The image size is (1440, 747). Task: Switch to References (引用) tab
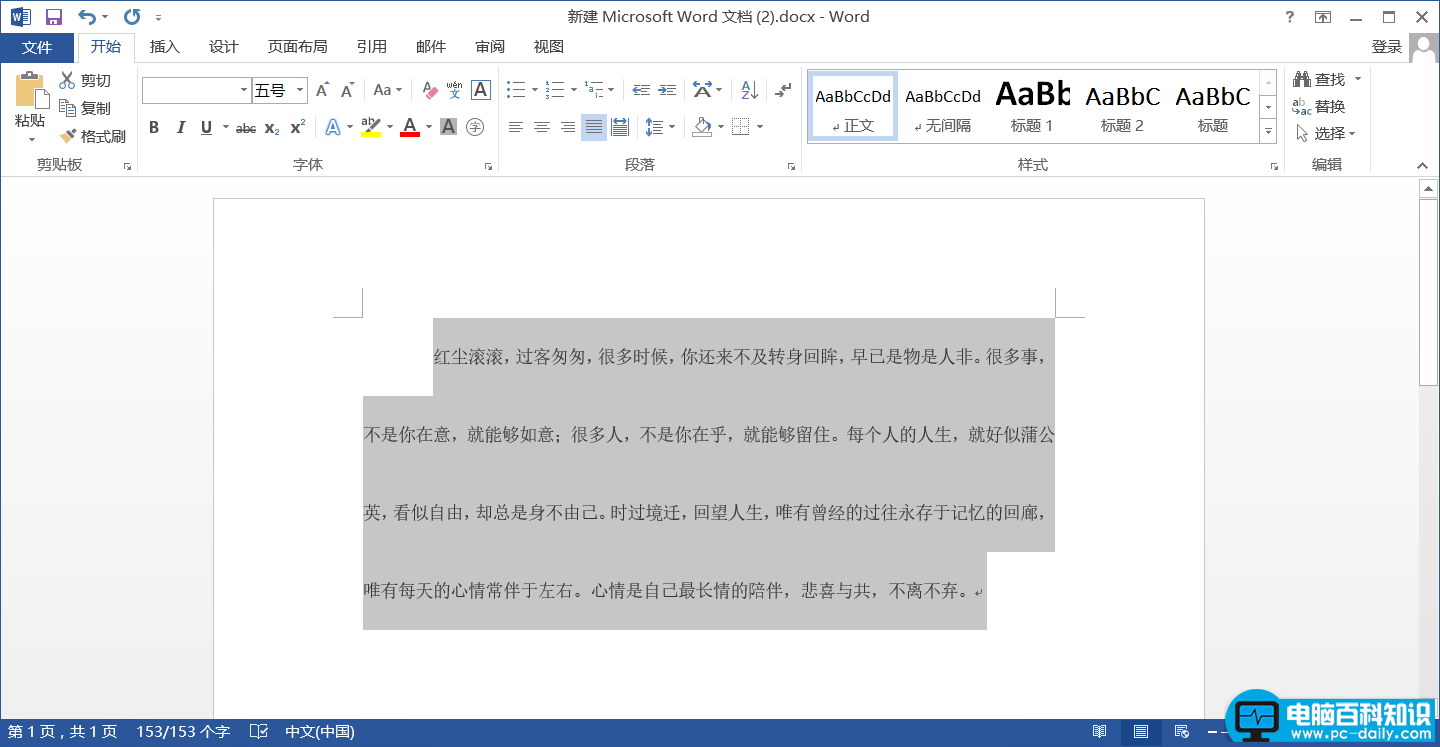coord(372,47)
